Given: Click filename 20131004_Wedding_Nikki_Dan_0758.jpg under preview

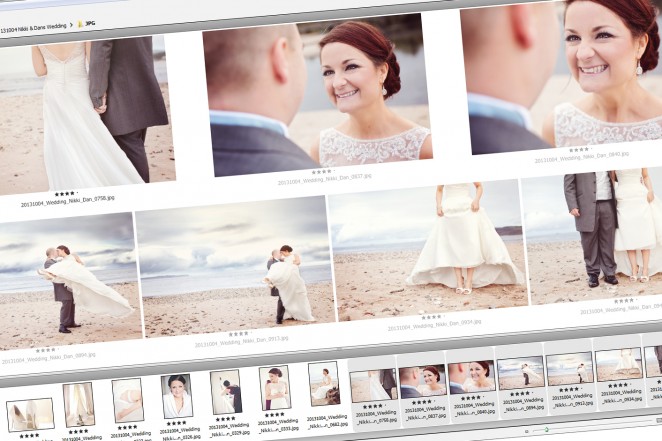Looking at the screenshot, I should (68, 201).
